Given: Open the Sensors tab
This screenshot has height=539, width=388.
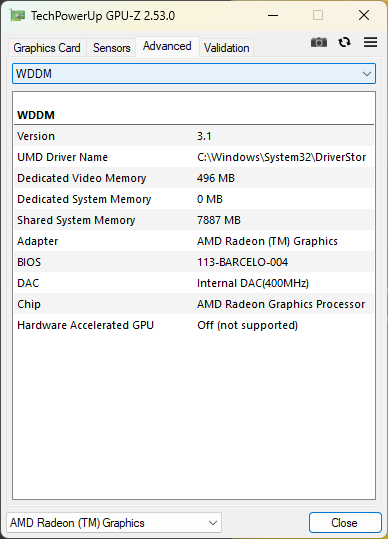Looking at the screenshot, I should pos(111,48).
